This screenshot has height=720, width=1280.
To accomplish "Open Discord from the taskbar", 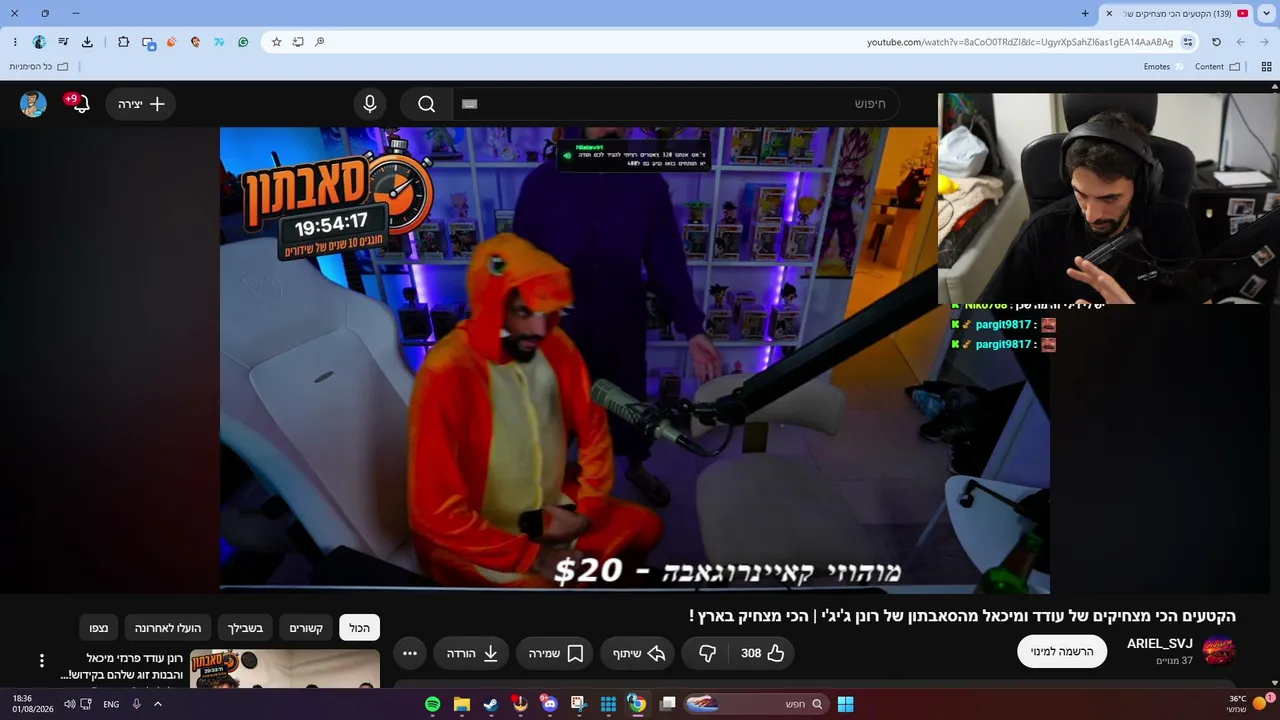I will point(549,704).
